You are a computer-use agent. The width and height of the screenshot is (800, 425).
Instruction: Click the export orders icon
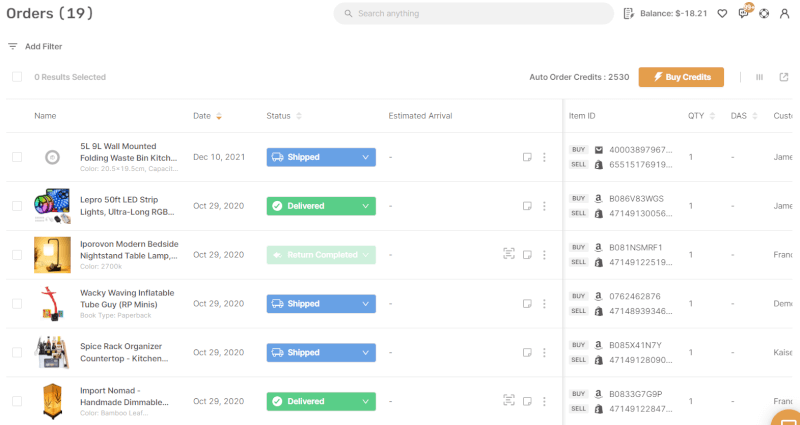783,77
